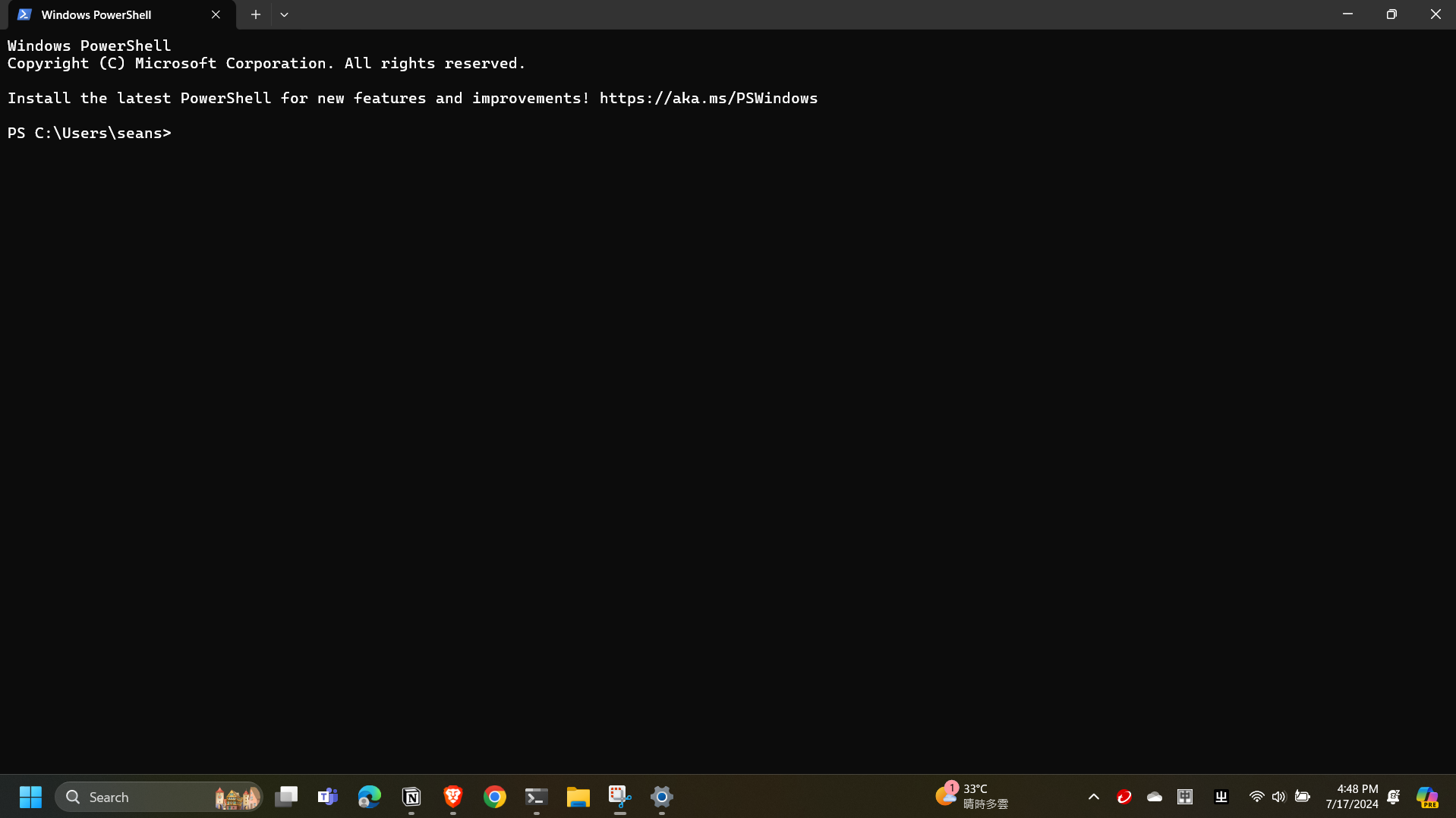Open Task View from taskbar
This screenshot has width=1456, height=818.
click(x=286, y=797)
